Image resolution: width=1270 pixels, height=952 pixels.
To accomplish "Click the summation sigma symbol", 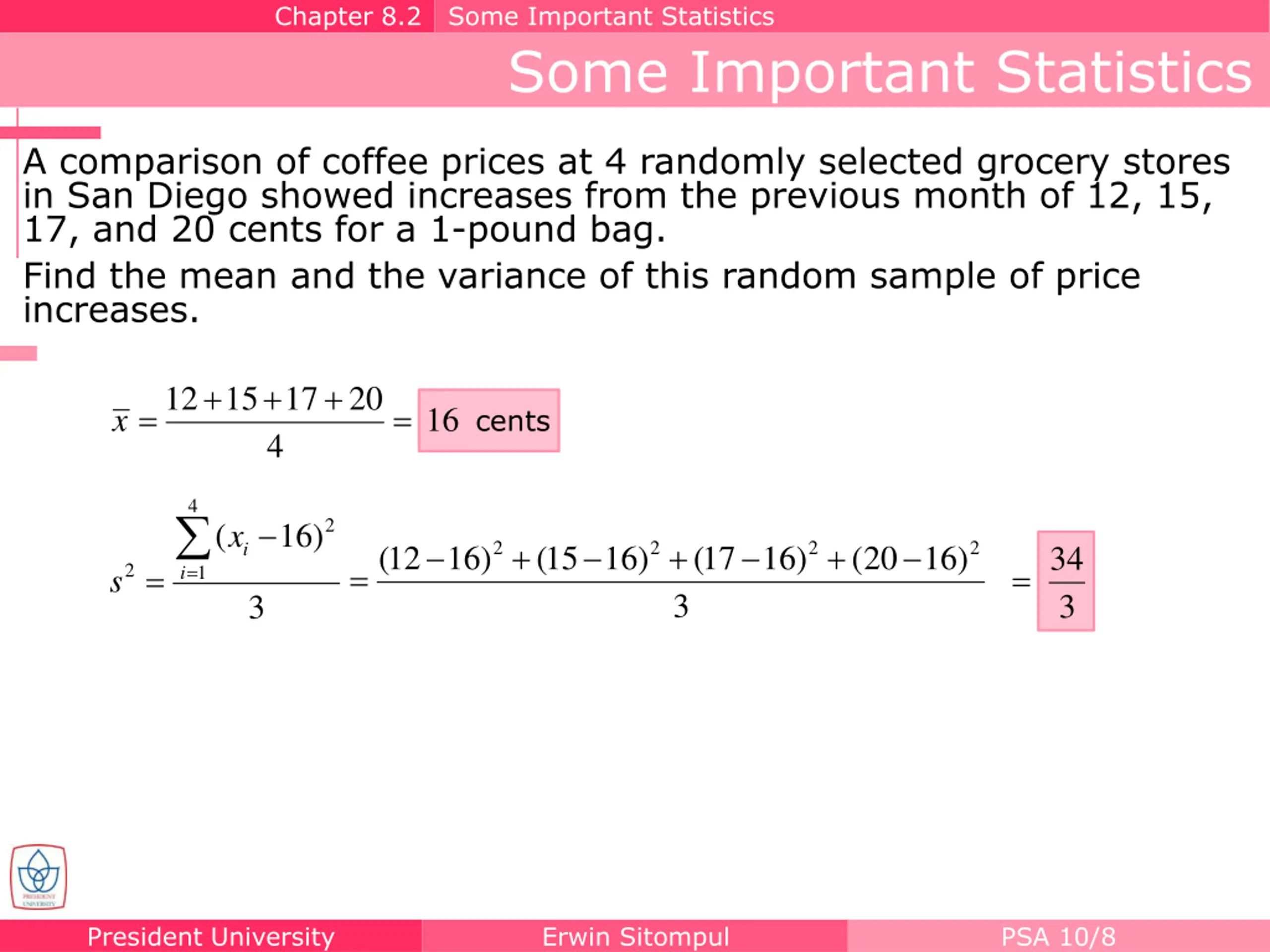I will coord(192,538).
